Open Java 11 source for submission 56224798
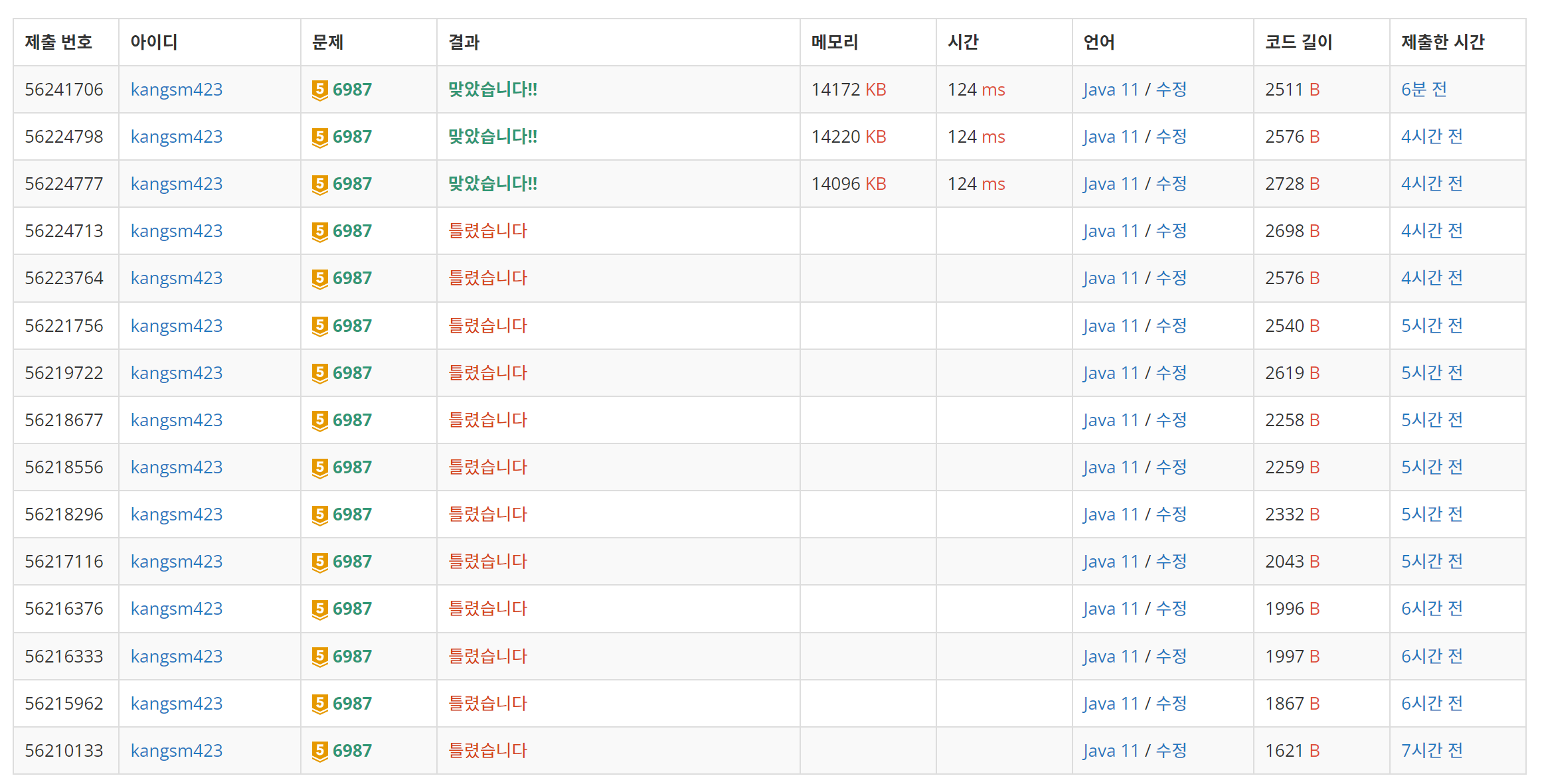The image size is (1542, 784). coord(1110,137)
